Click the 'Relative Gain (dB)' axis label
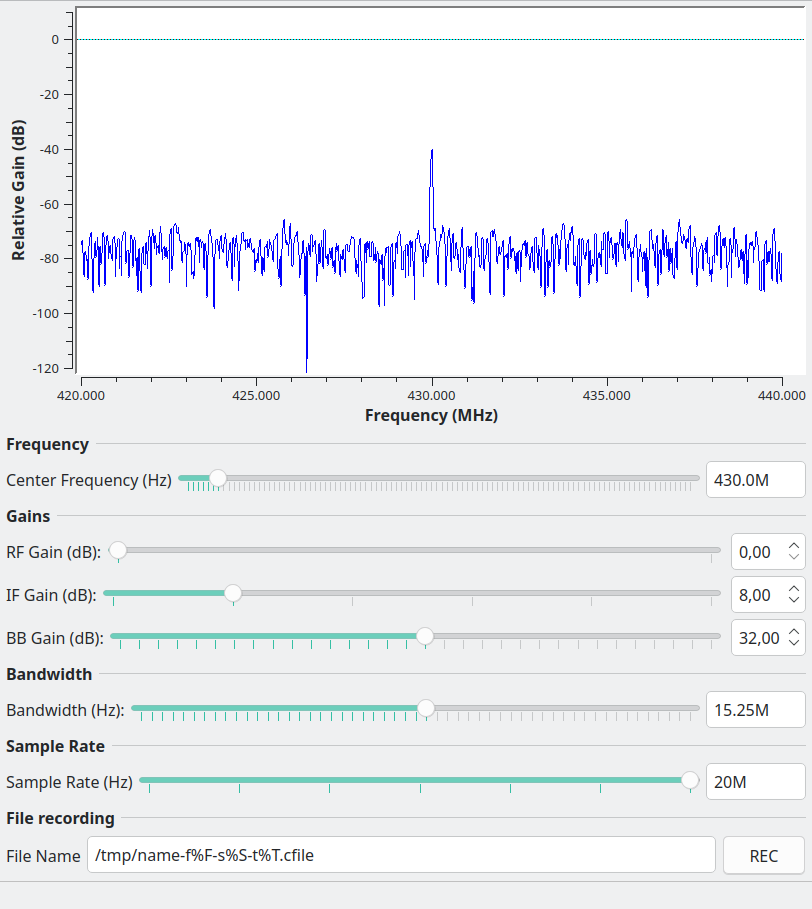Screen dimensions: 812x909 click(18, 190)
